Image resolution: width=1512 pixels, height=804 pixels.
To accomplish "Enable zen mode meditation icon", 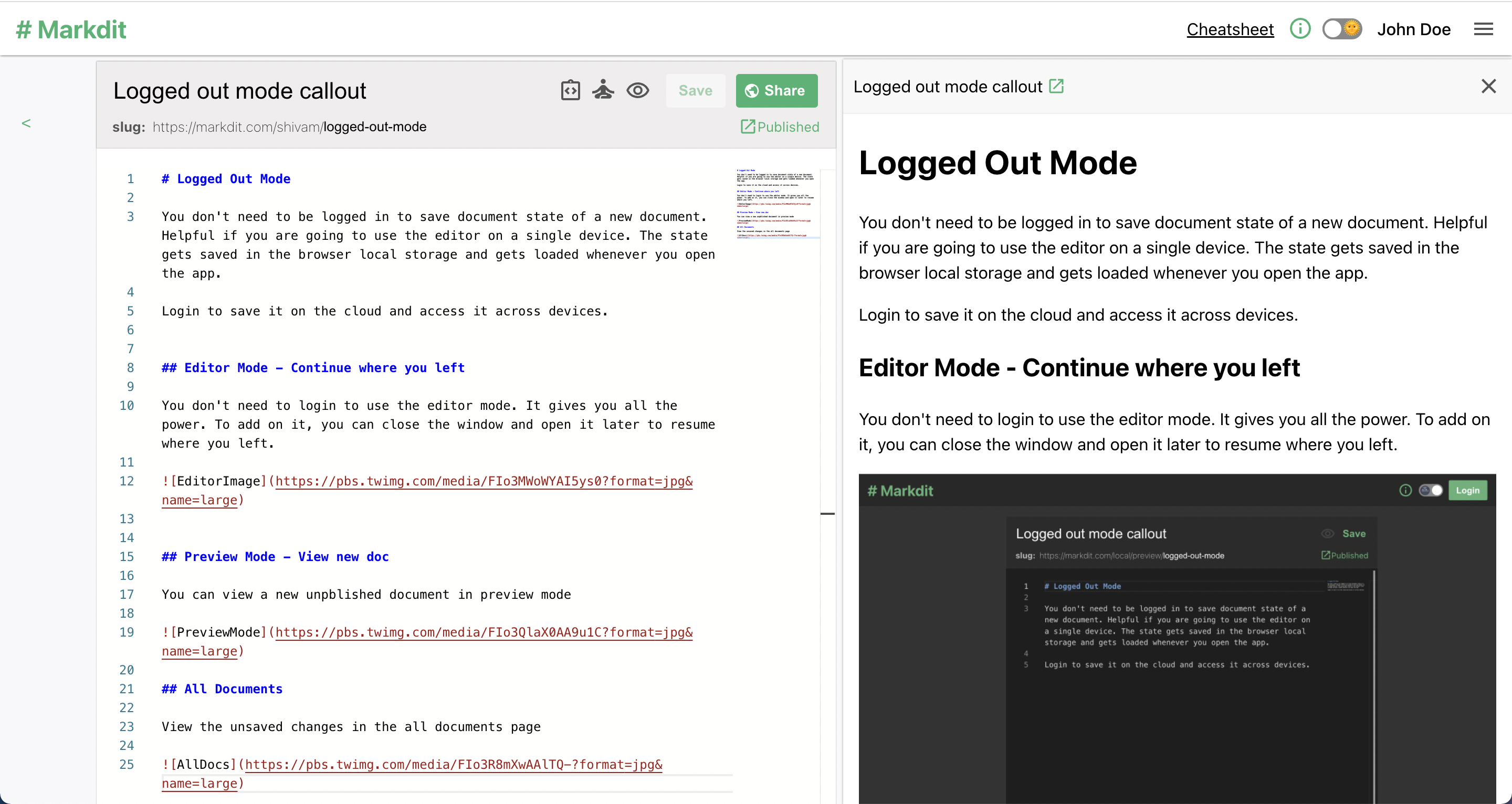I will (603, 90).
